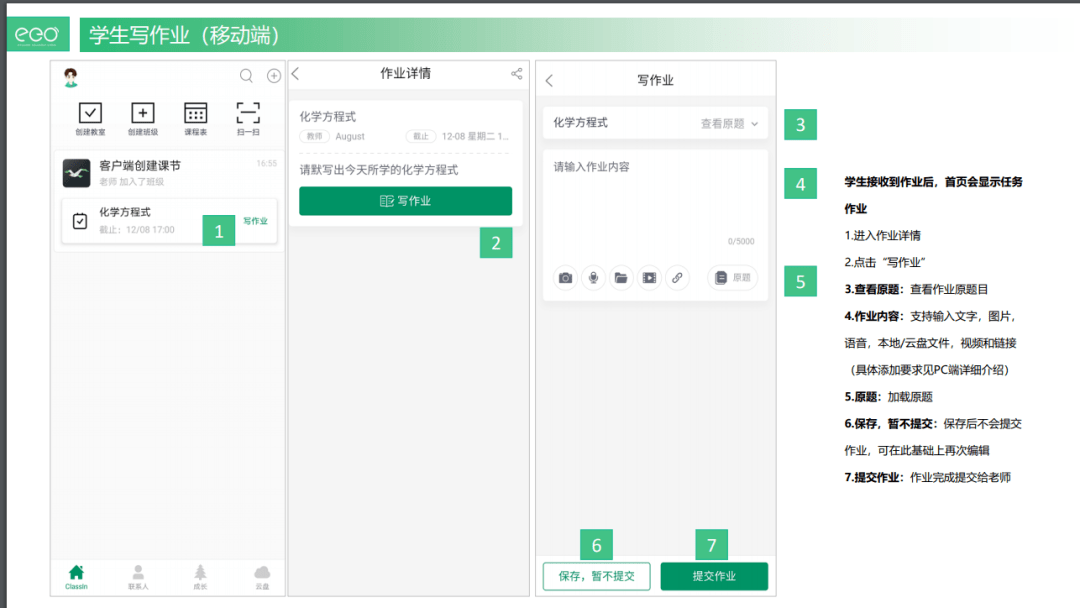The height and width of the screenshot is (608, 1080).
Task: Open the user avatar profile
Action: point(70,77)
